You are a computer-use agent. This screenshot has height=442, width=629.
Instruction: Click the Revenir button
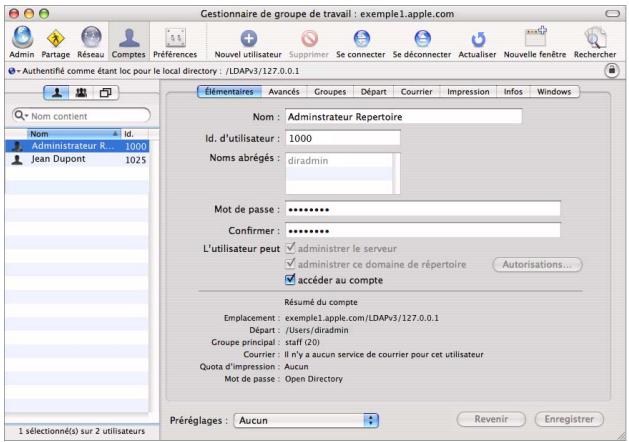click(491, 419)
